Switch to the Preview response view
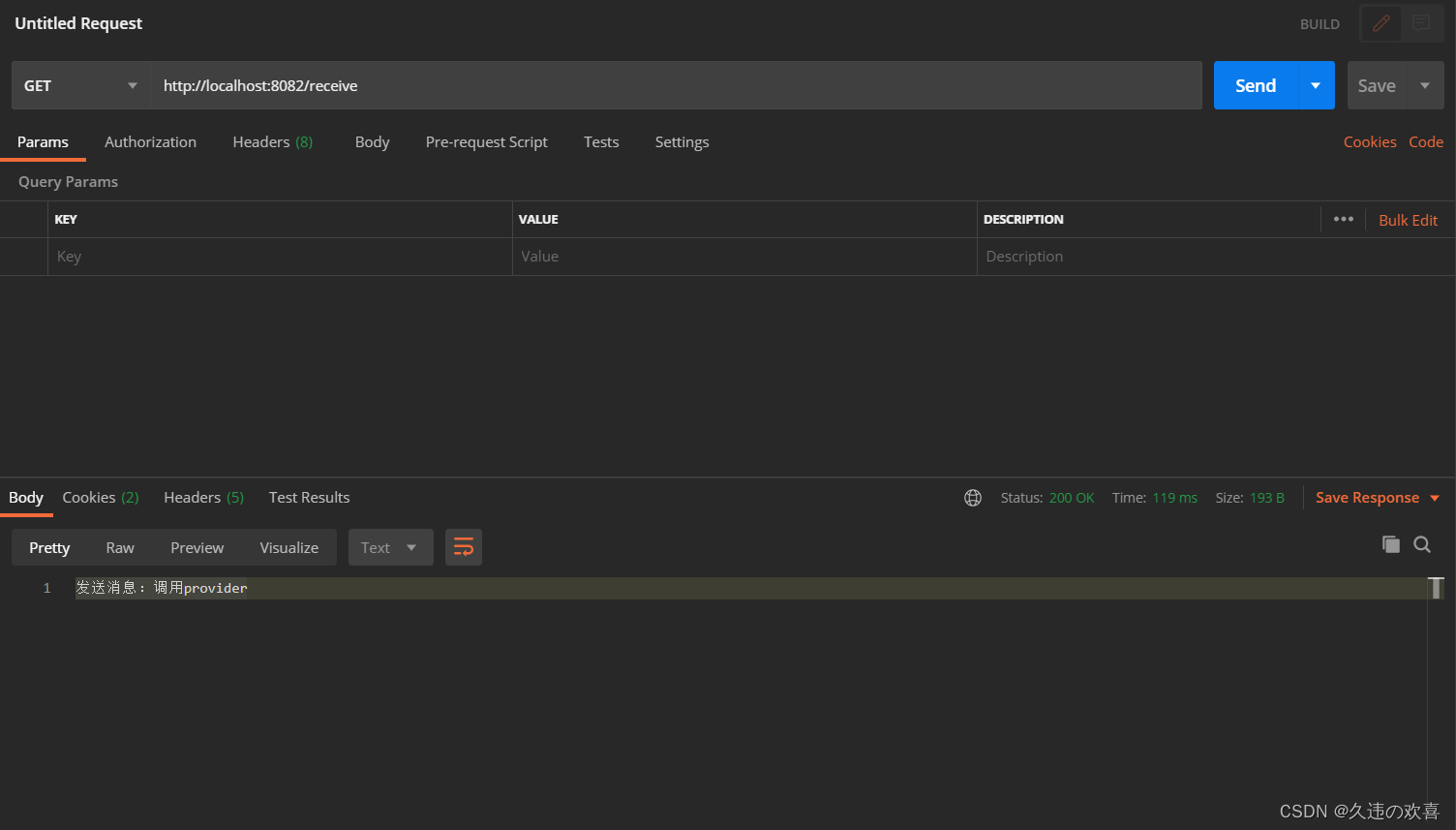Viewport: 1456px width, 830px height. pyautogui.click(x=197, y=547)
